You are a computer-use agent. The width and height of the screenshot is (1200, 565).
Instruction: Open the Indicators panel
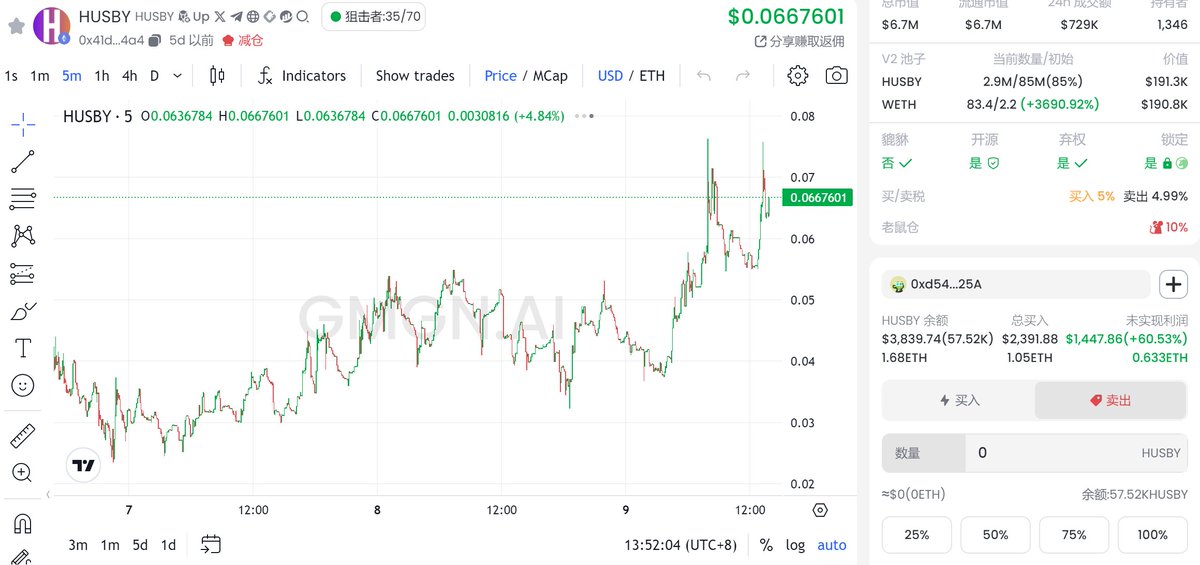tap(301, 75)
